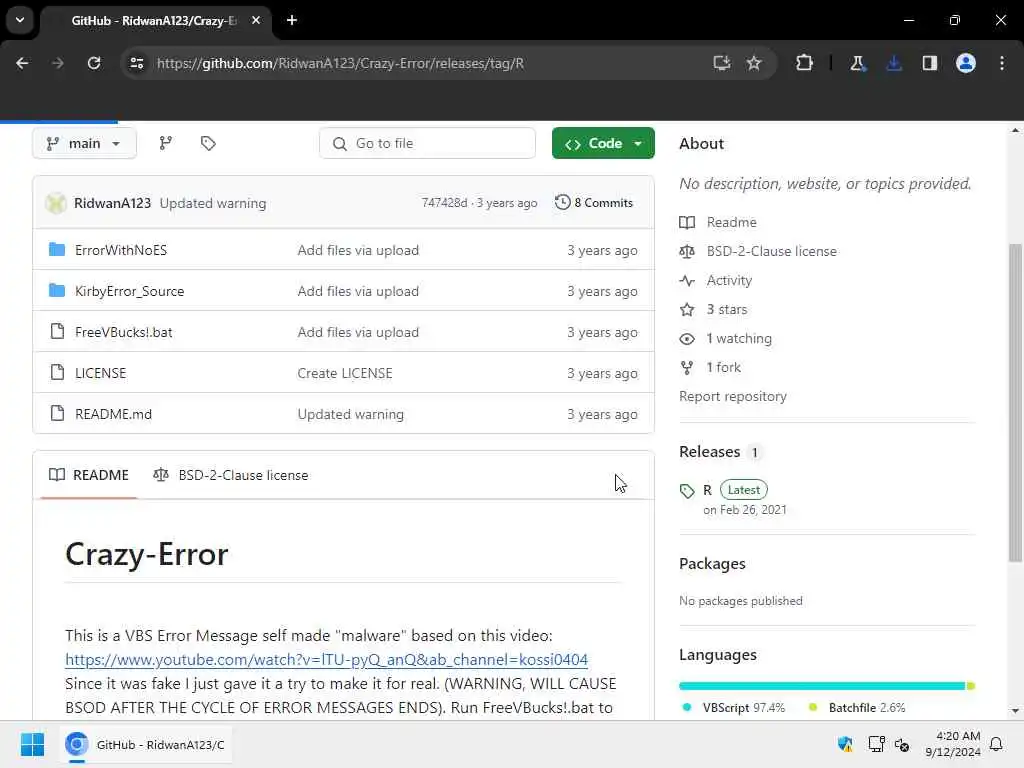This screenshot has width=1024, height=768.
Task: Click the Latest release badge
Action: pos(743,490)
